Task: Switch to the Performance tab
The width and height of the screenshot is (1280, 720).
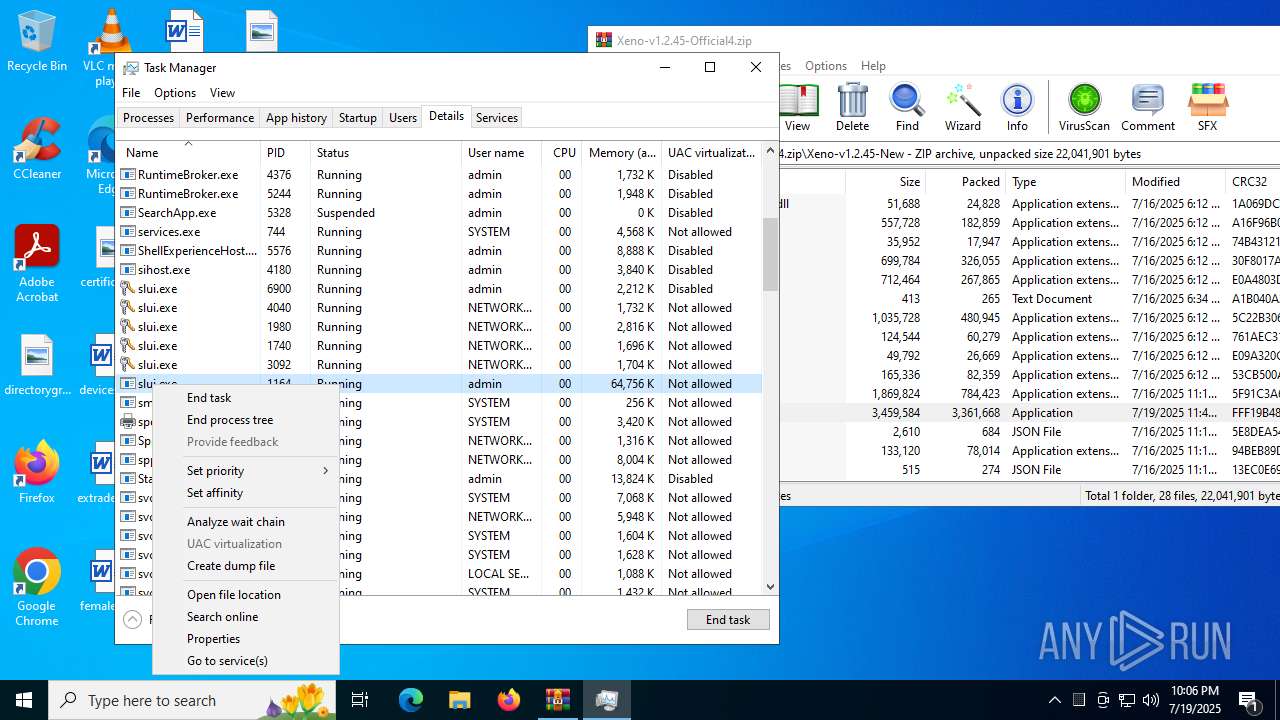Action: tap(220, 118)
